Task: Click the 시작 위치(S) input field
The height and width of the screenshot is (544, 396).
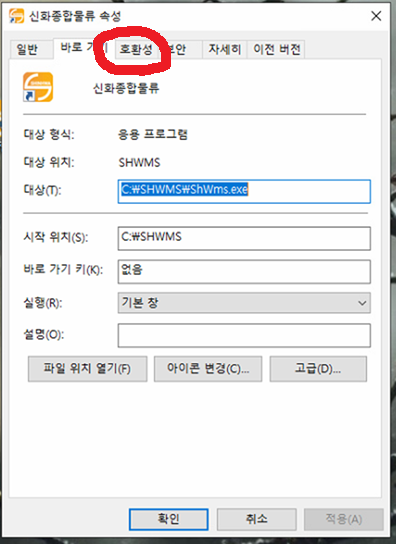Action: [244, 238]
